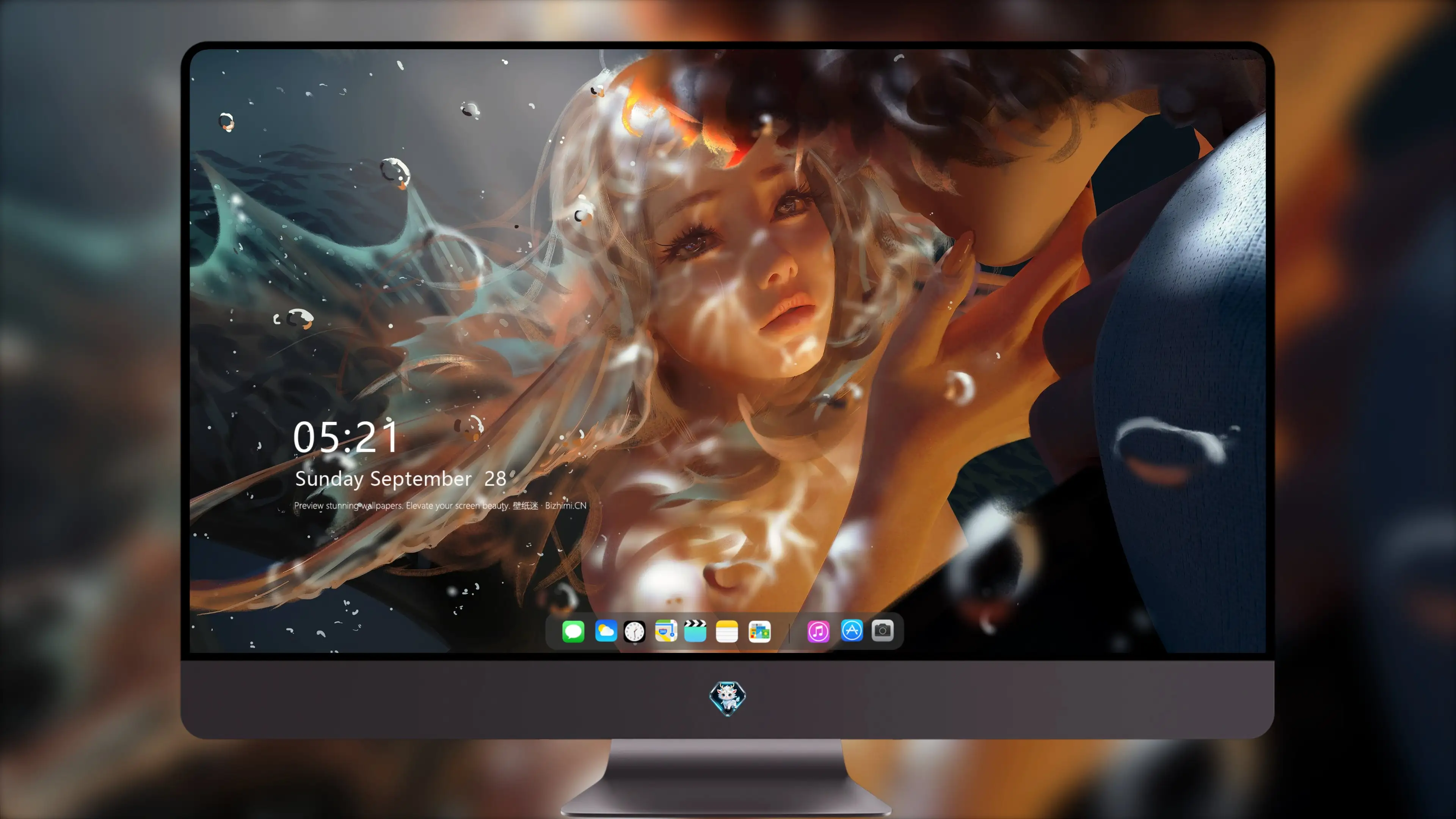The image size is (1456, 819).
Task: Open the Maps app in the dock
Action: click(666, 631)
